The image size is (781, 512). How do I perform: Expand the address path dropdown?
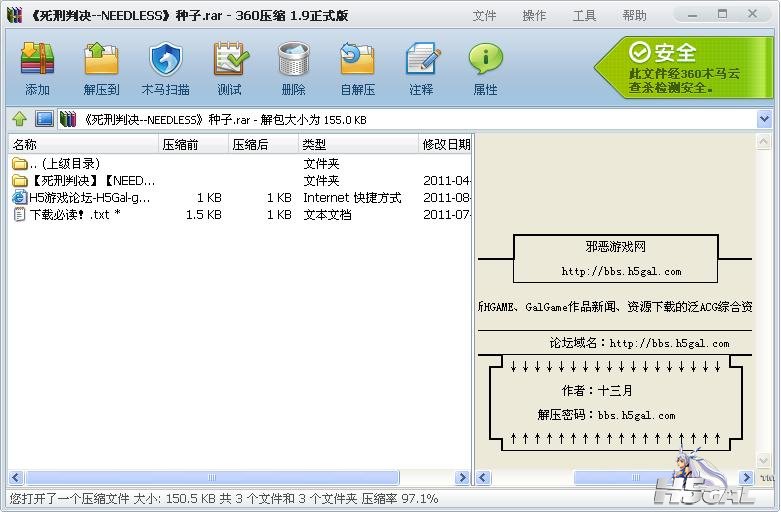(x=764, y=119)
